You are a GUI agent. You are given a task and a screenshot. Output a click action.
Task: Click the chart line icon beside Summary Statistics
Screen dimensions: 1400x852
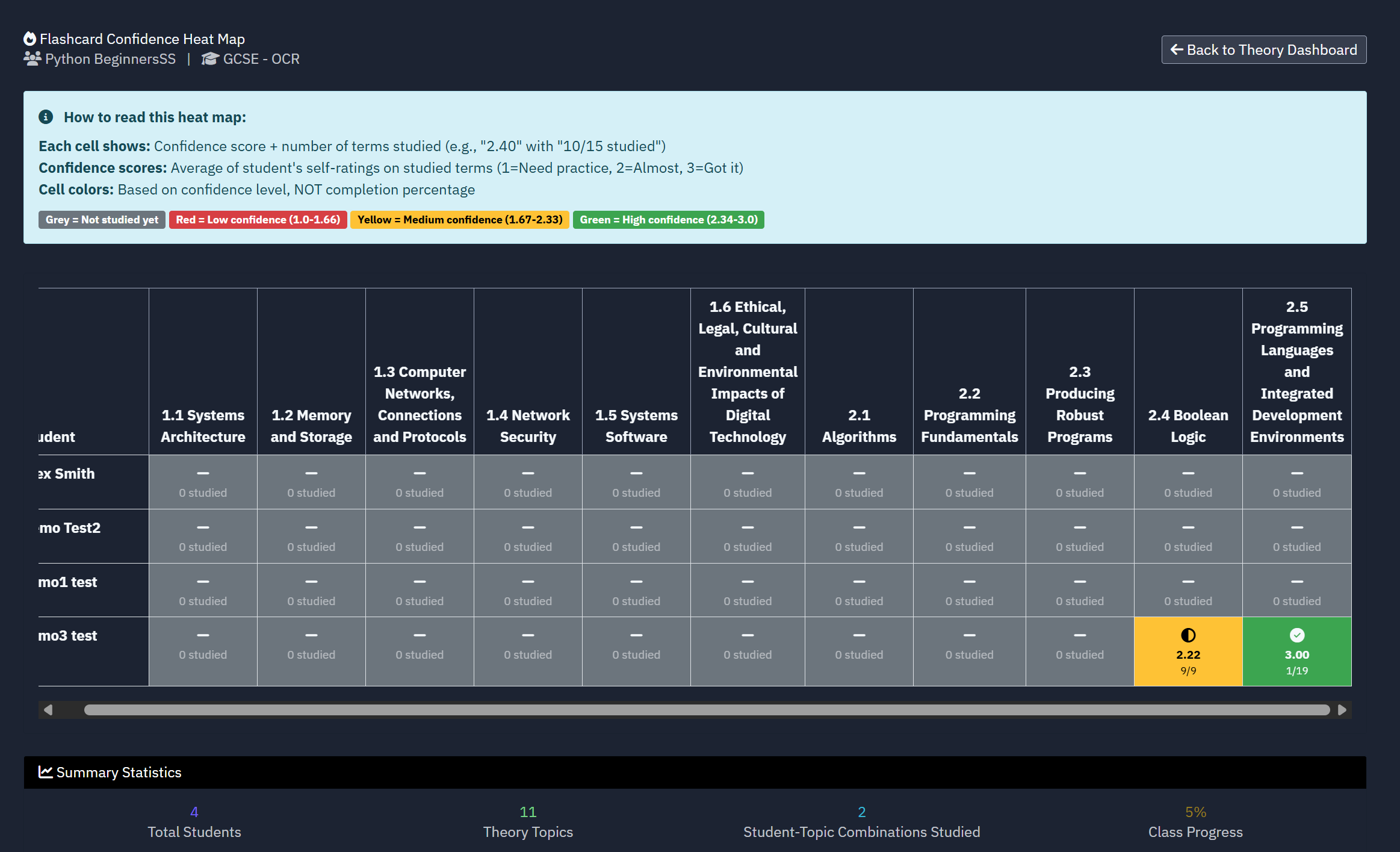tap(45, 772)
